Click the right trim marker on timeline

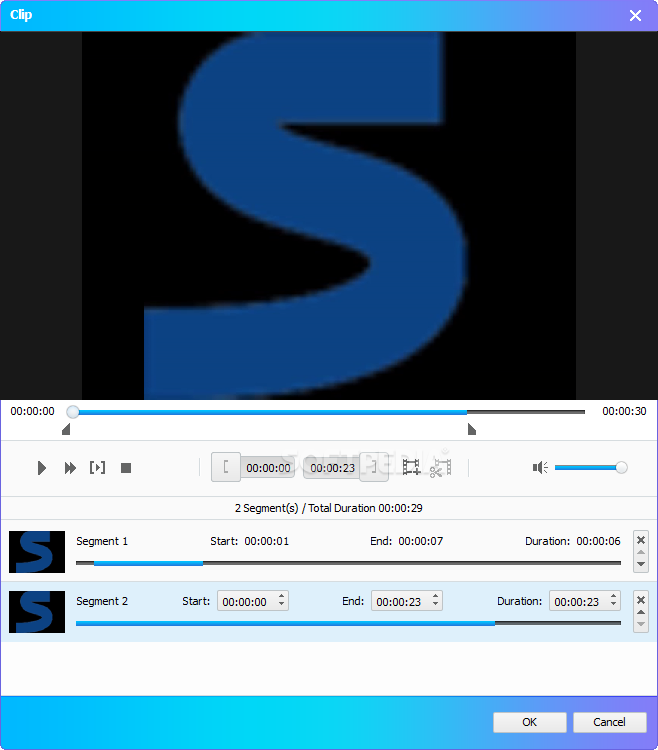(472, 429)
